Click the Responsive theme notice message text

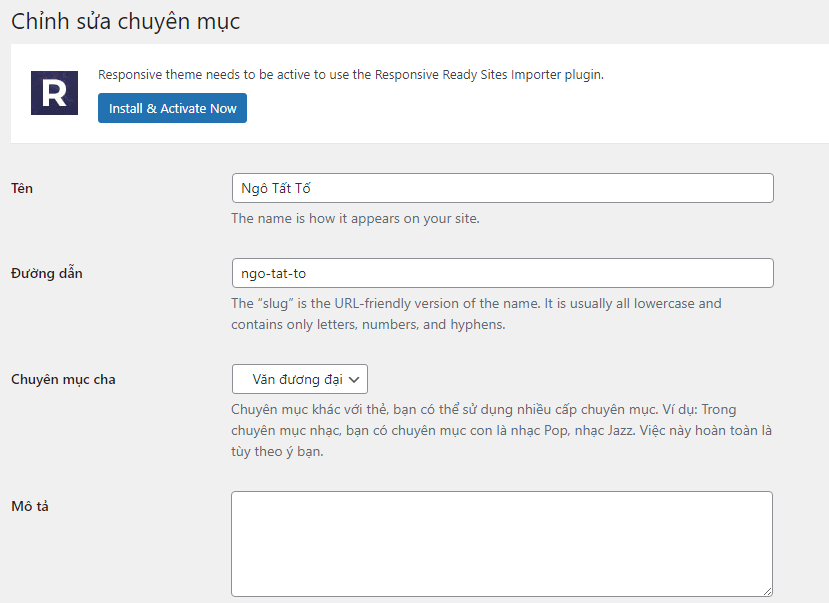(x=350, y=74)
